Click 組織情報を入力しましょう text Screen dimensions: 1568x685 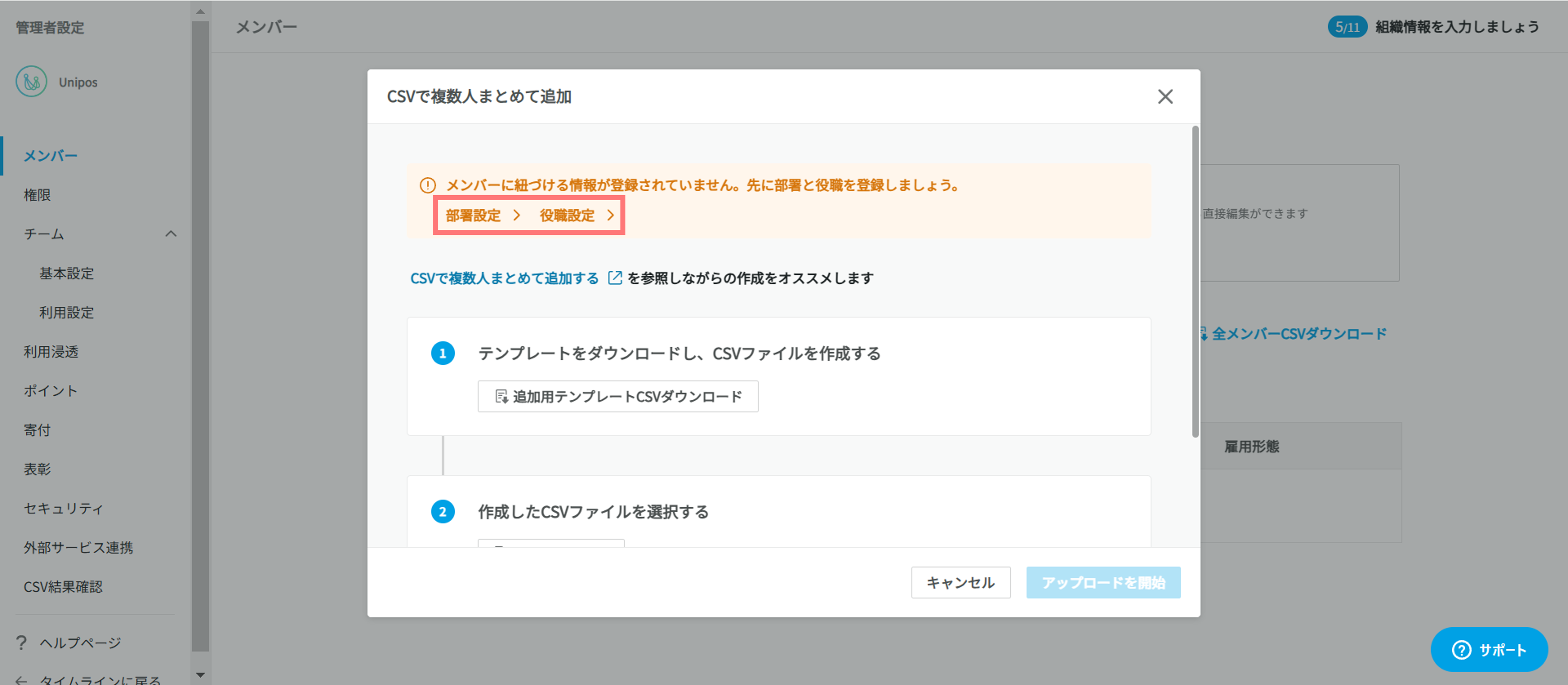pos(1457,27)
